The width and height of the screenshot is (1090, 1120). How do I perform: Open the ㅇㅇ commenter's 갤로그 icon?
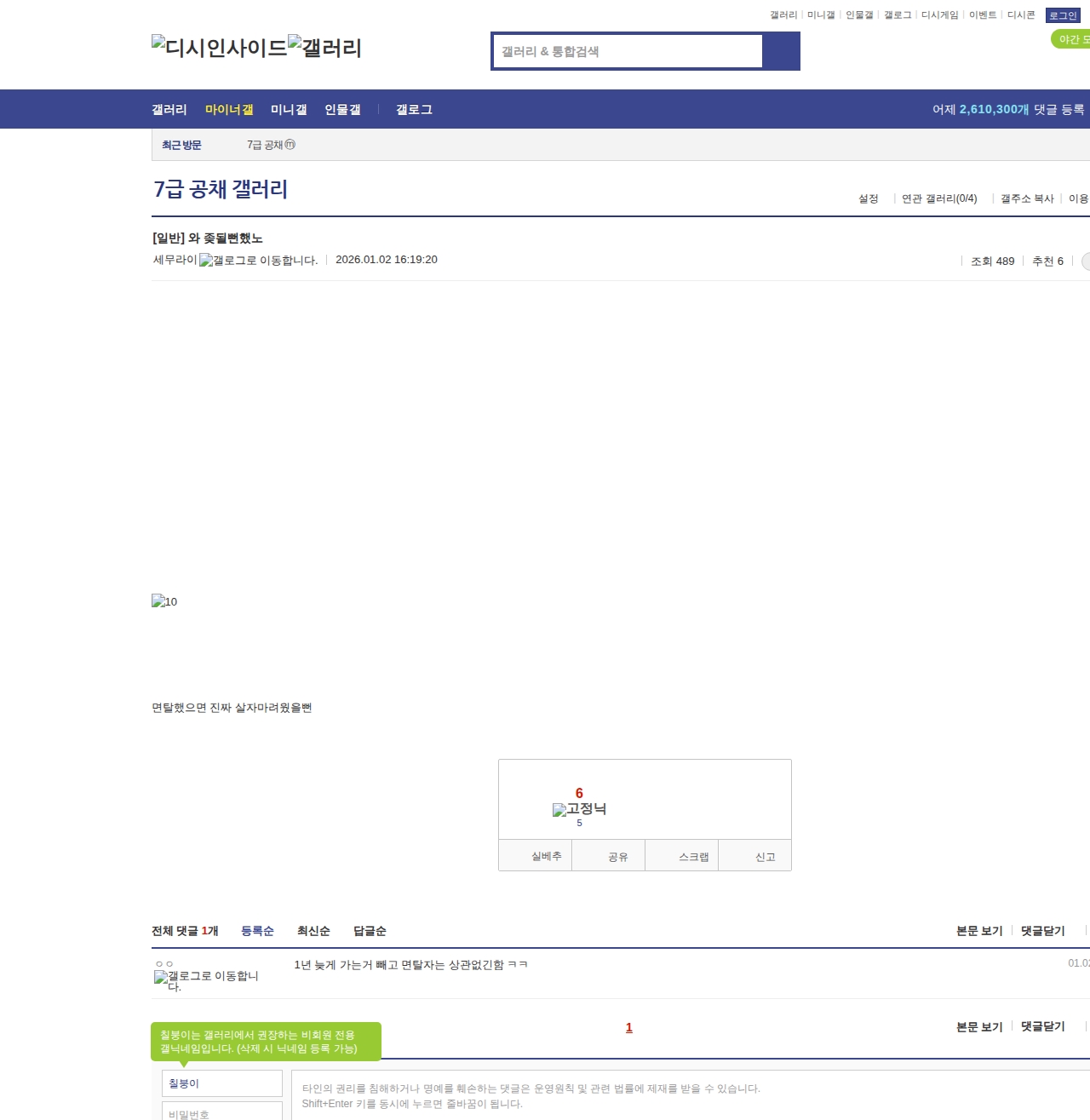tap(206, 981)
